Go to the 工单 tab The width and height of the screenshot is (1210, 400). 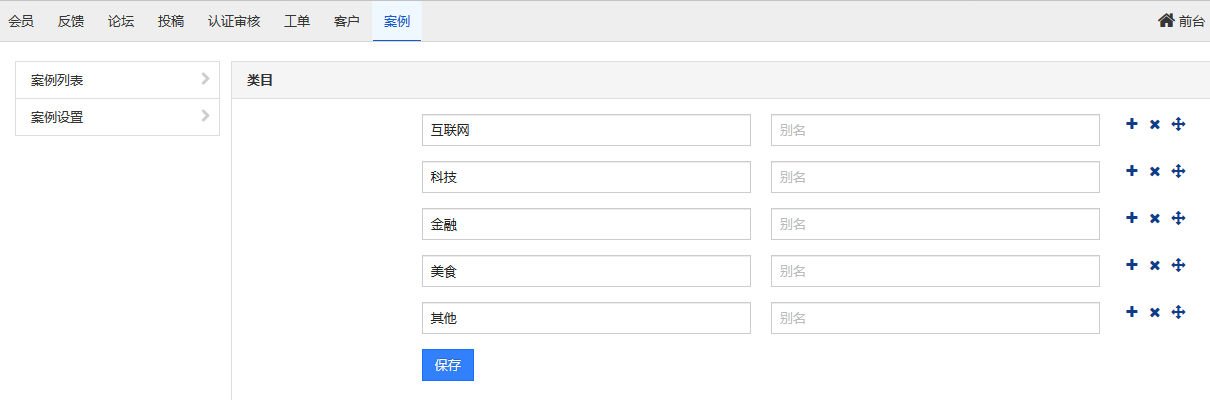point(297,21)
